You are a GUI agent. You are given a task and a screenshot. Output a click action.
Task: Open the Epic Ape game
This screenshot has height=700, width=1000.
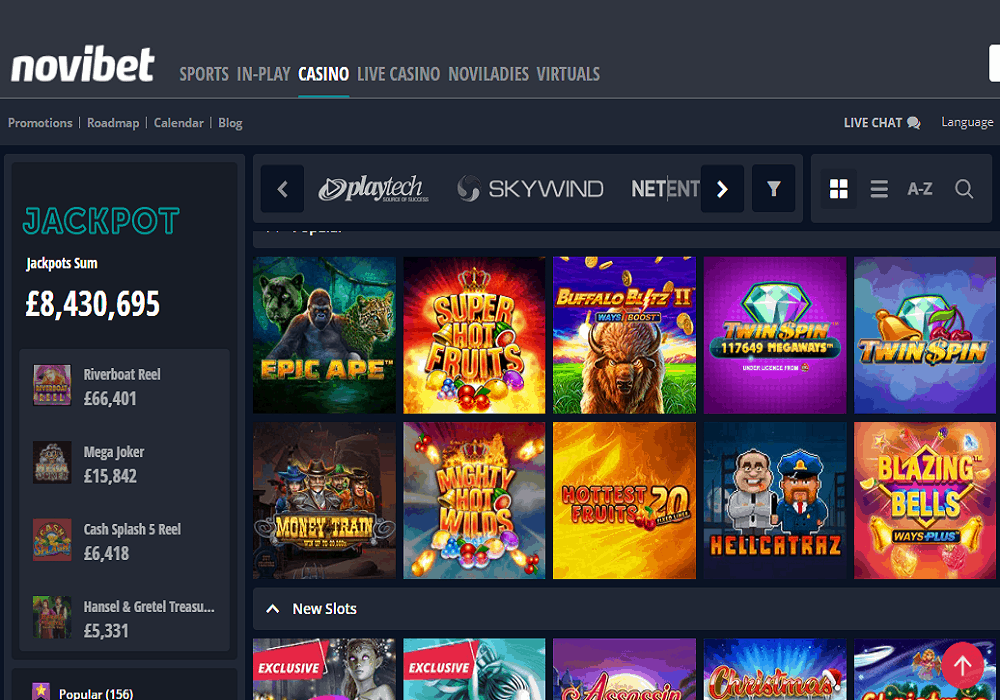tap(324, 335)
